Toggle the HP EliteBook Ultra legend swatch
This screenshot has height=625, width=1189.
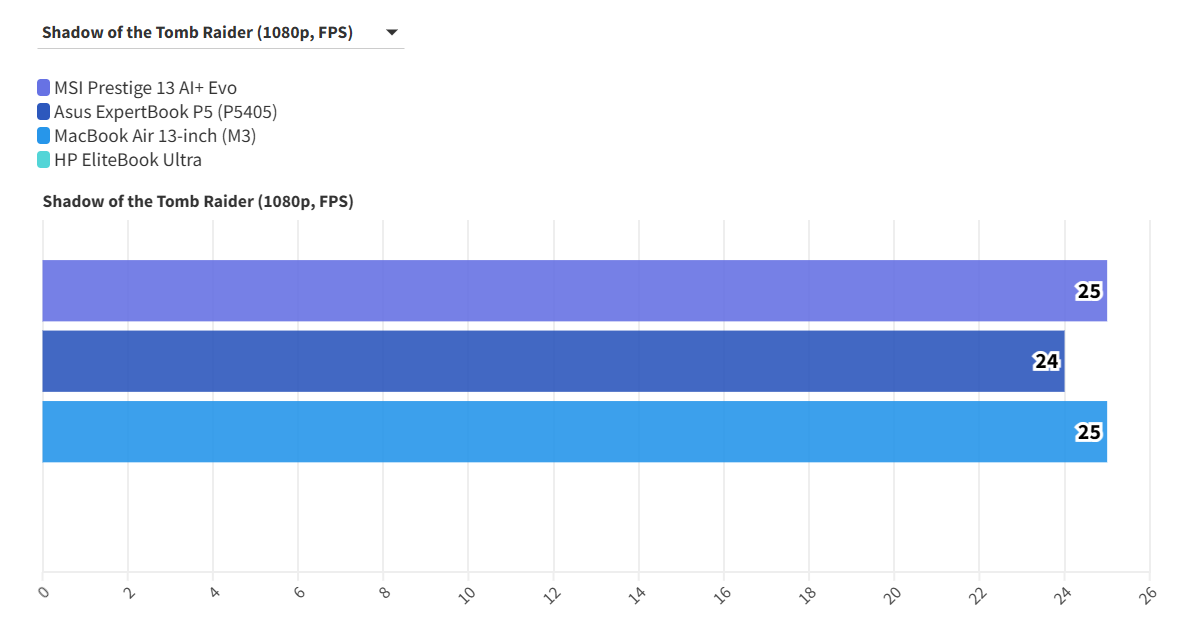[x=43, y=160]
